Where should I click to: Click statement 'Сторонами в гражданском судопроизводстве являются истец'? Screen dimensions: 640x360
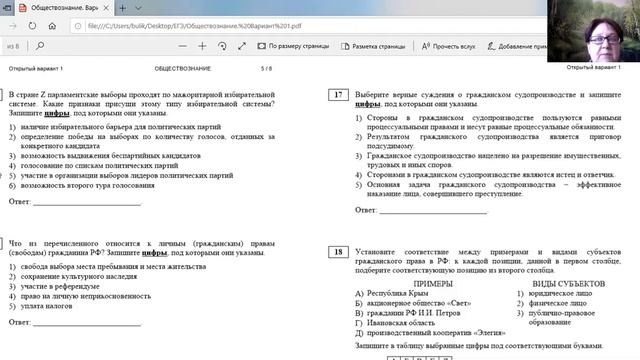click(491, 175)
